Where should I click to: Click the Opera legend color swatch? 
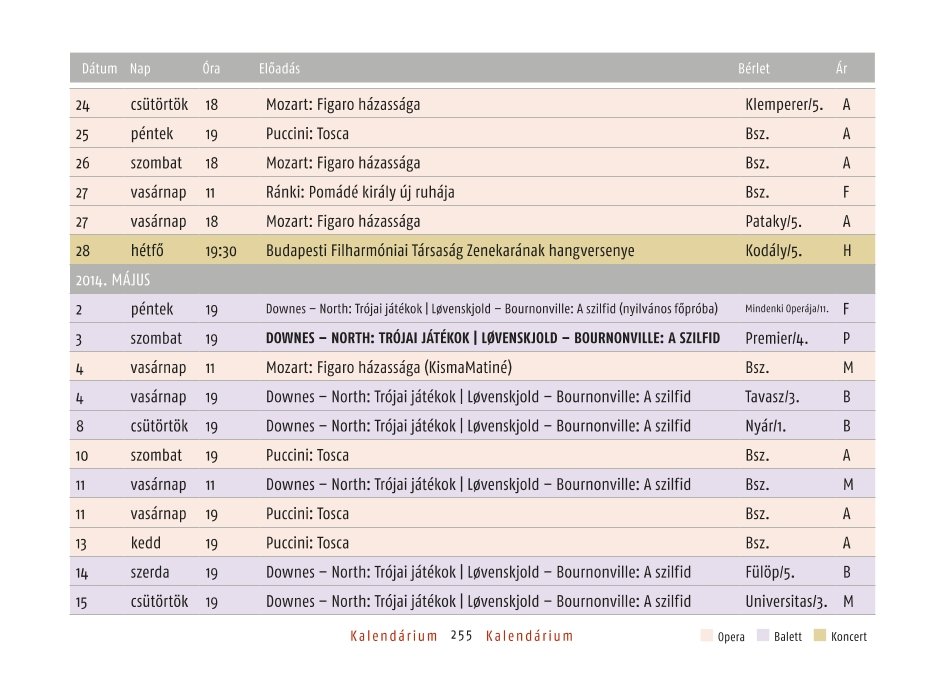point(707,635)
